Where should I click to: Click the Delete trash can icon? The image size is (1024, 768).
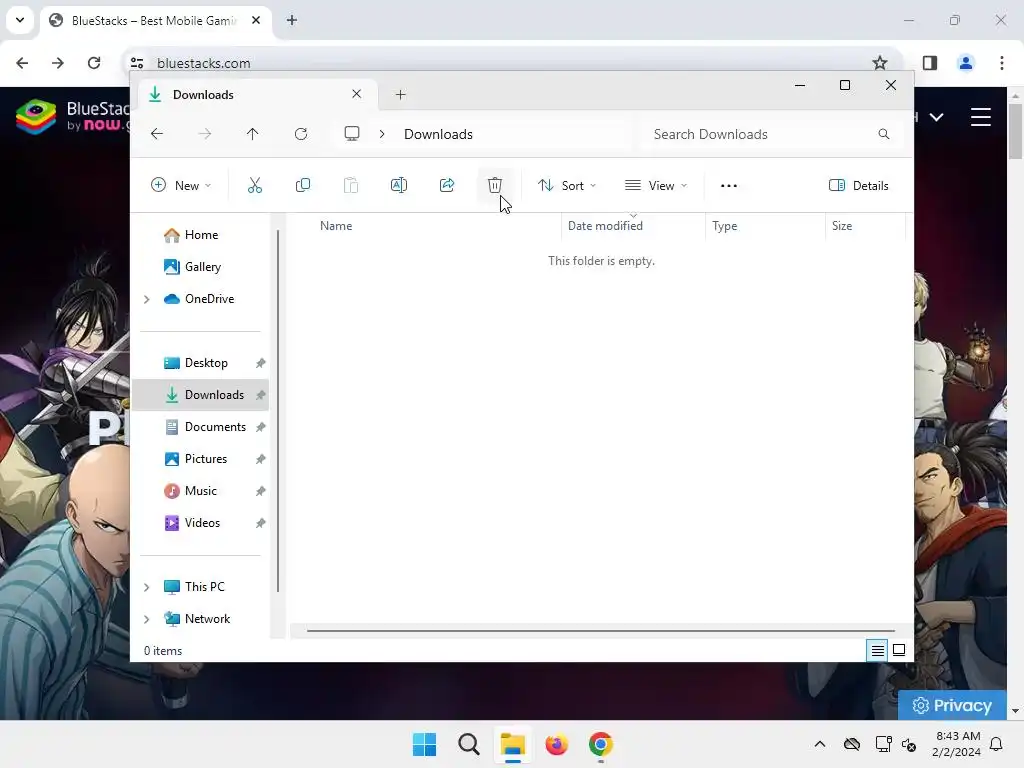click(x=494, y=185)
